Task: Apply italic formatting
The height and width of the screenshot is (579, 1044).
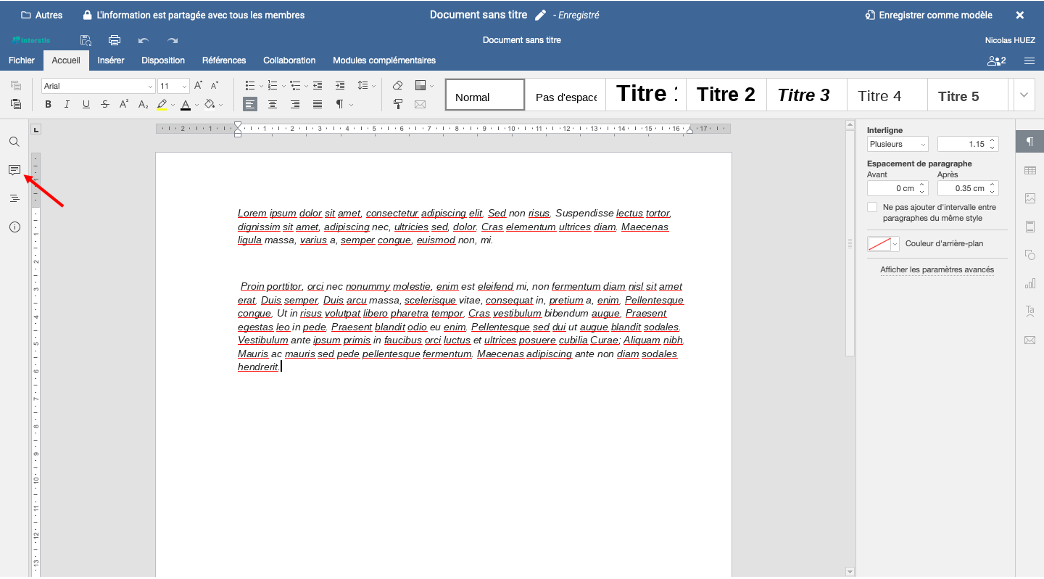Action: (x=67, y=104)
